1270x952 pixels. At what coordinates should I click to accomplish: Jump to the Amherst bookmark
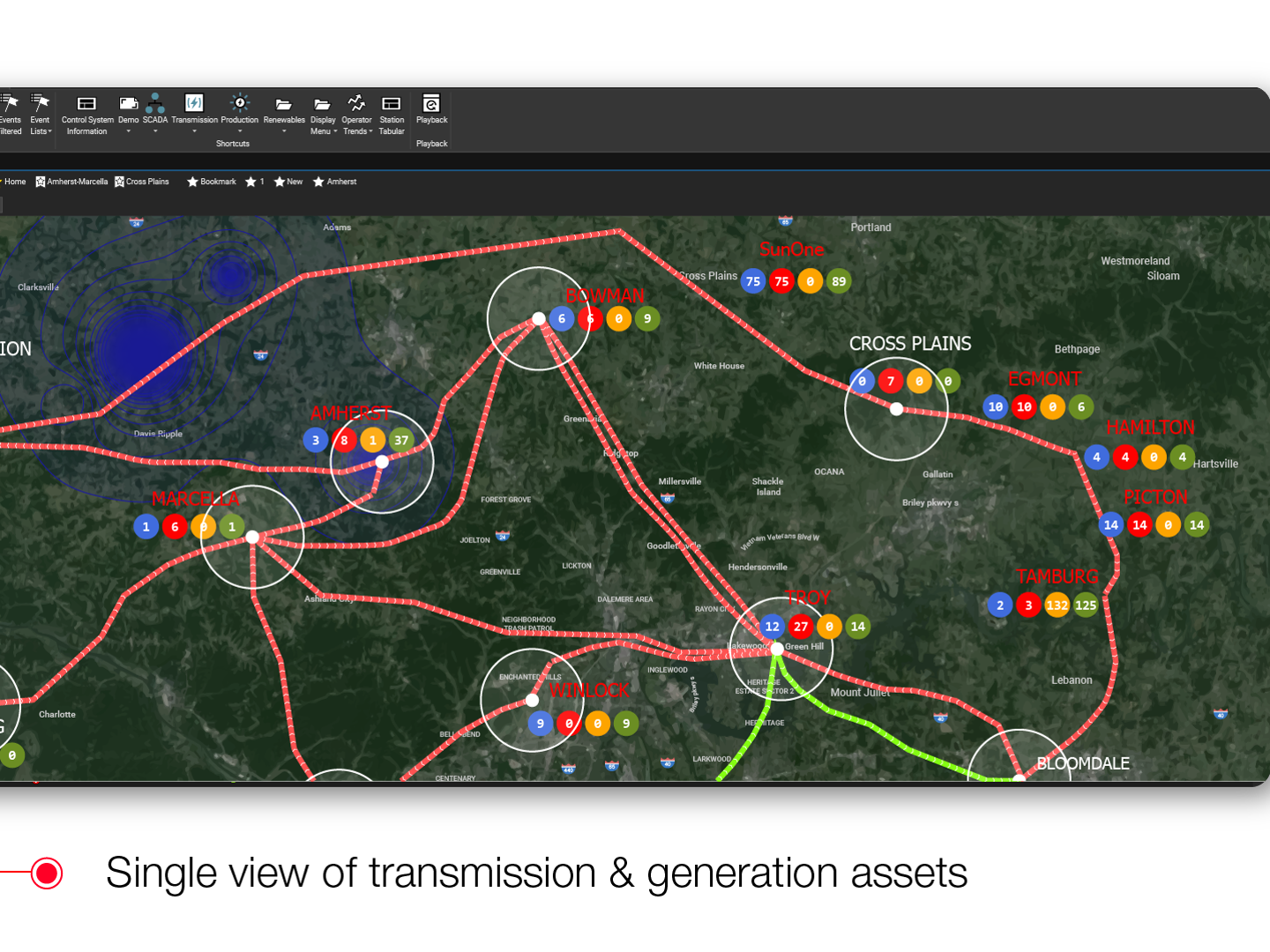coord(335,182)
